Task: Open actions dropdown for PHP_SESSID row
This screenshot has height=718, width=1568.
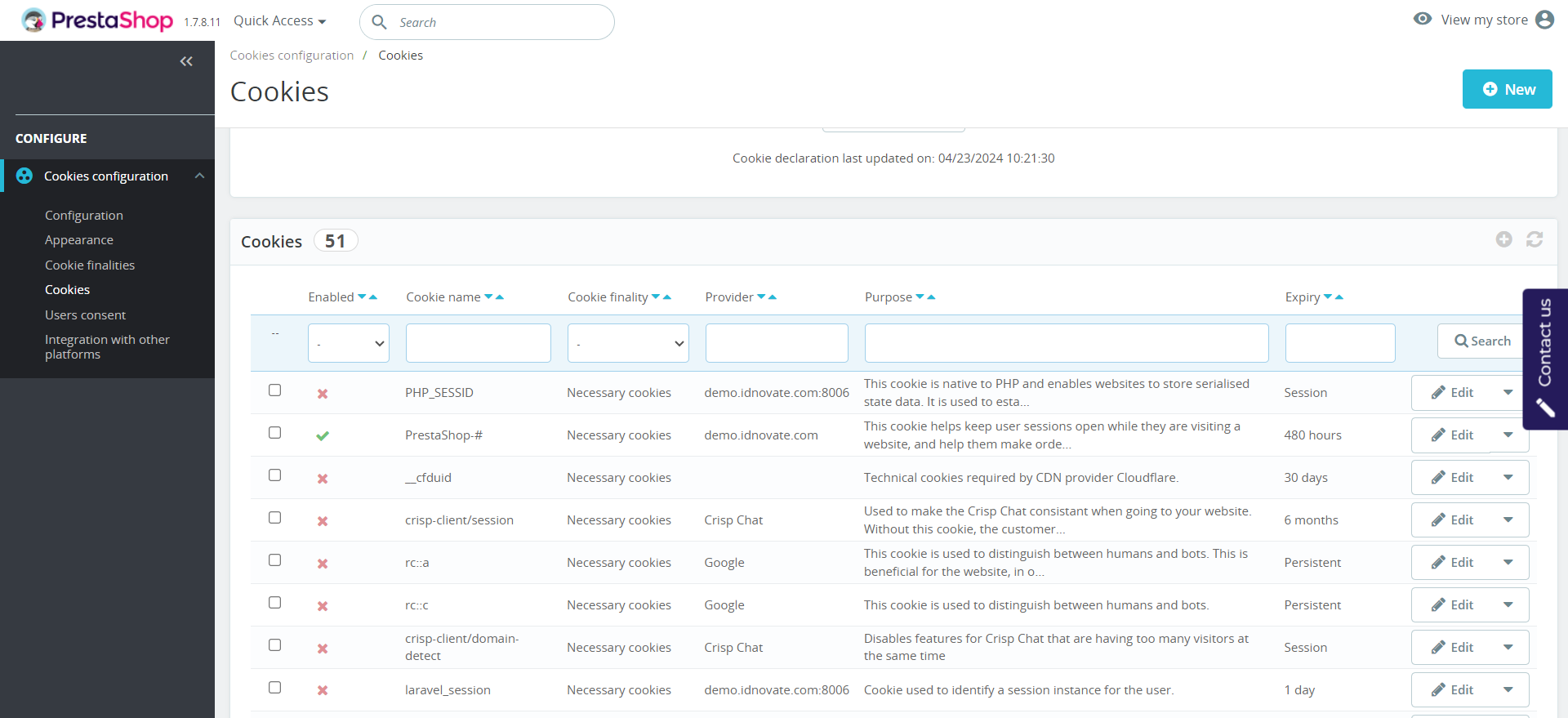Action: (x=1508, y=393)
